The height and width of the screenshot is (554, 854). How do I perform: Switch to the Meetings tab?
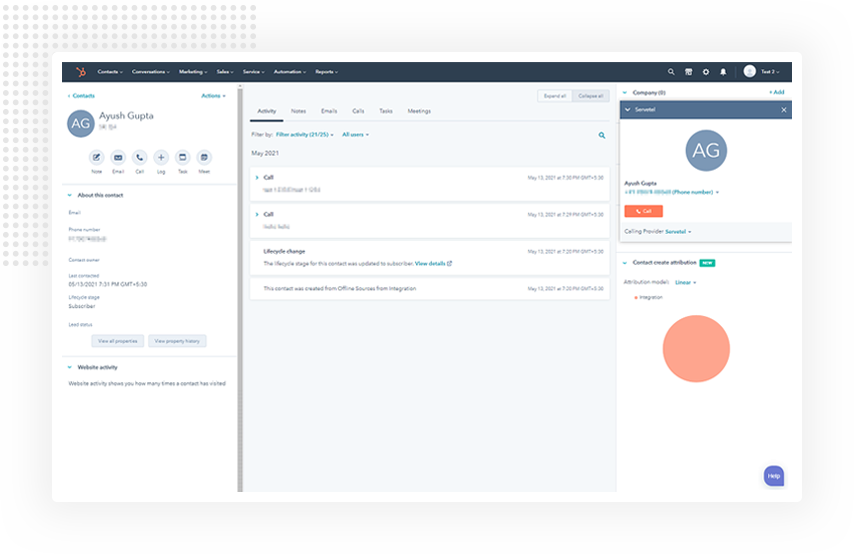[x=419, y=111]
